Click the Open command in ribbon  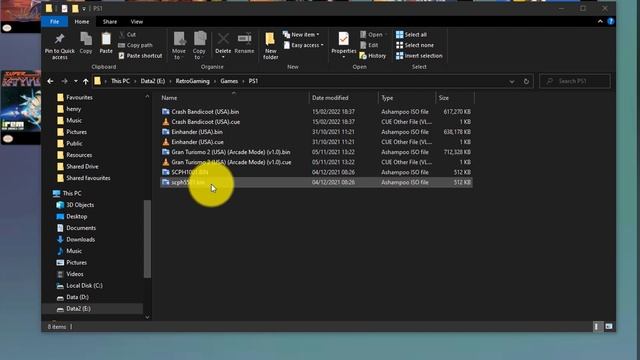click(372, 35)
